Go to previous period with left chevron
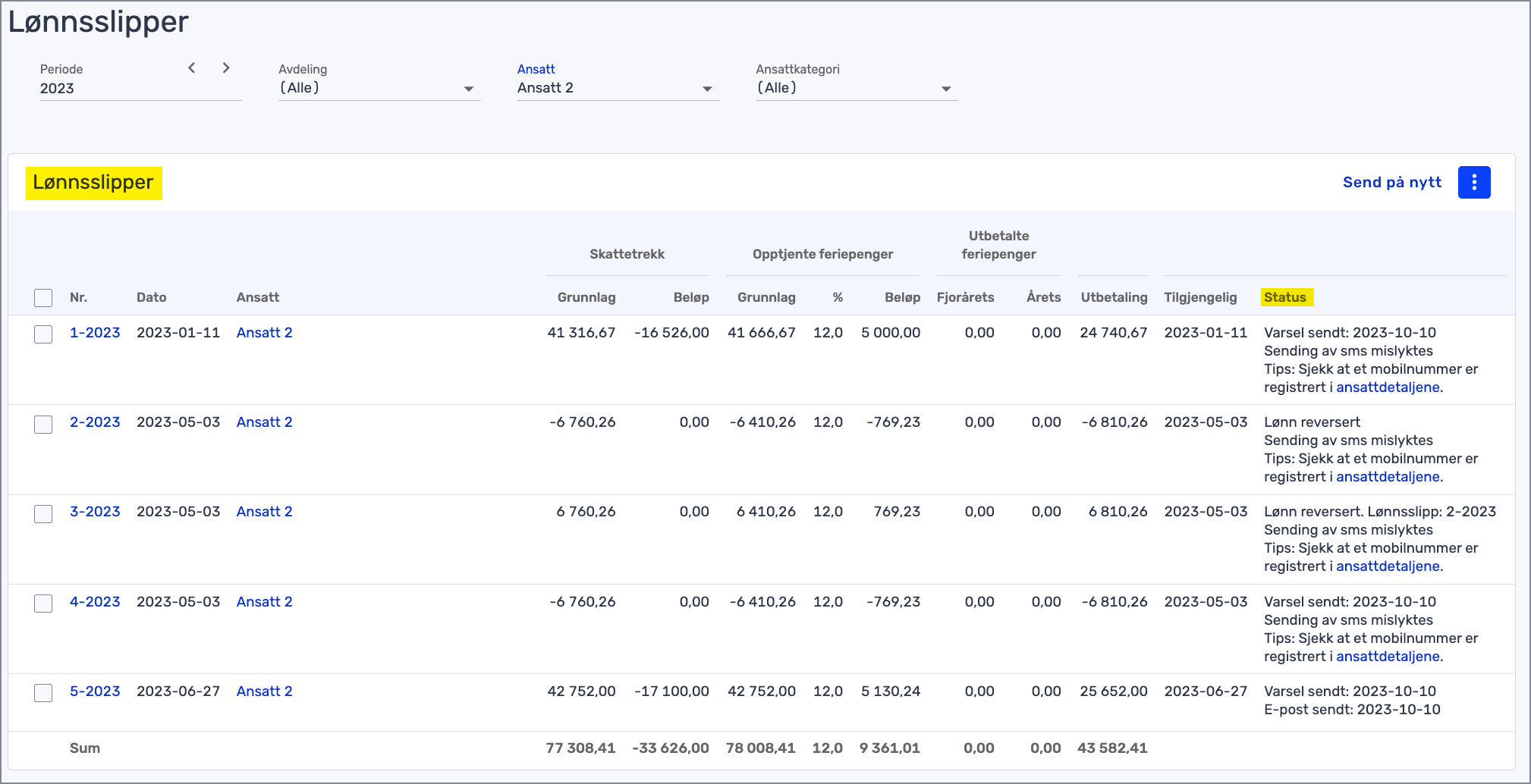The width and height of the screenshot is (1531, 784). pos(192,68)
